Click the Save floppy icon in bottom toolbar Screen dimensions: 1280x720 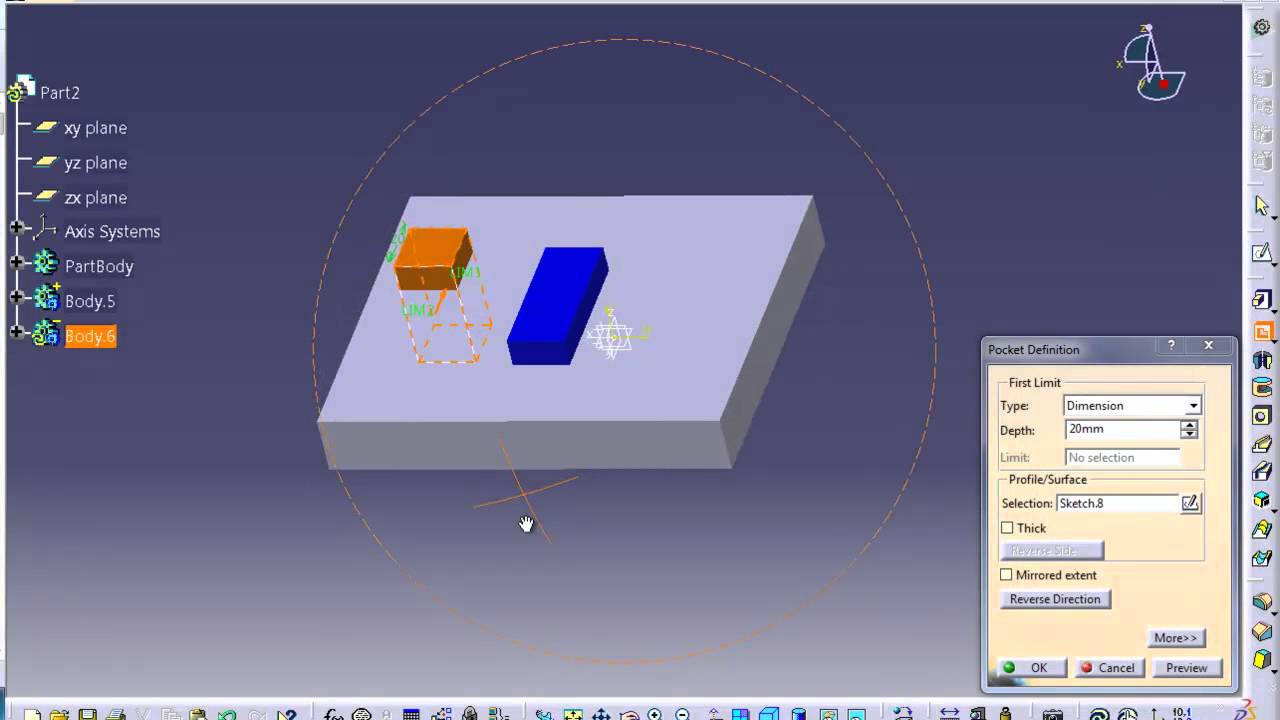coord(87,714)
